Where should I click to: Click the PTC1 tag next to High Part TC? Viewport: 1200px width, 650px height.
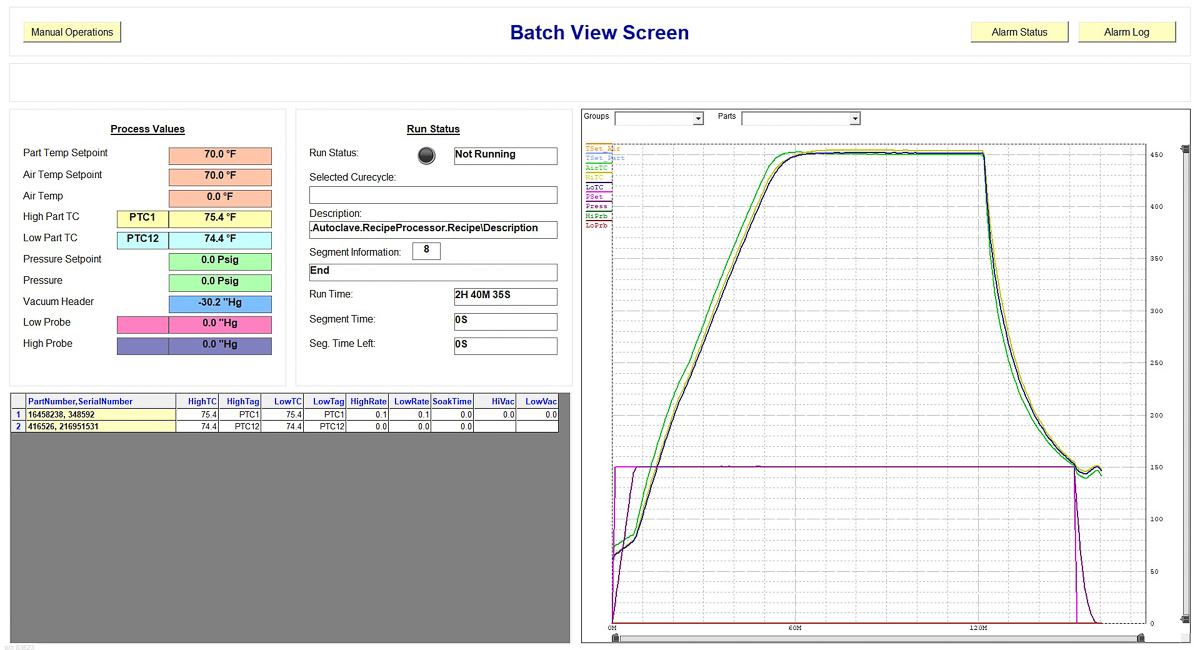143,219
